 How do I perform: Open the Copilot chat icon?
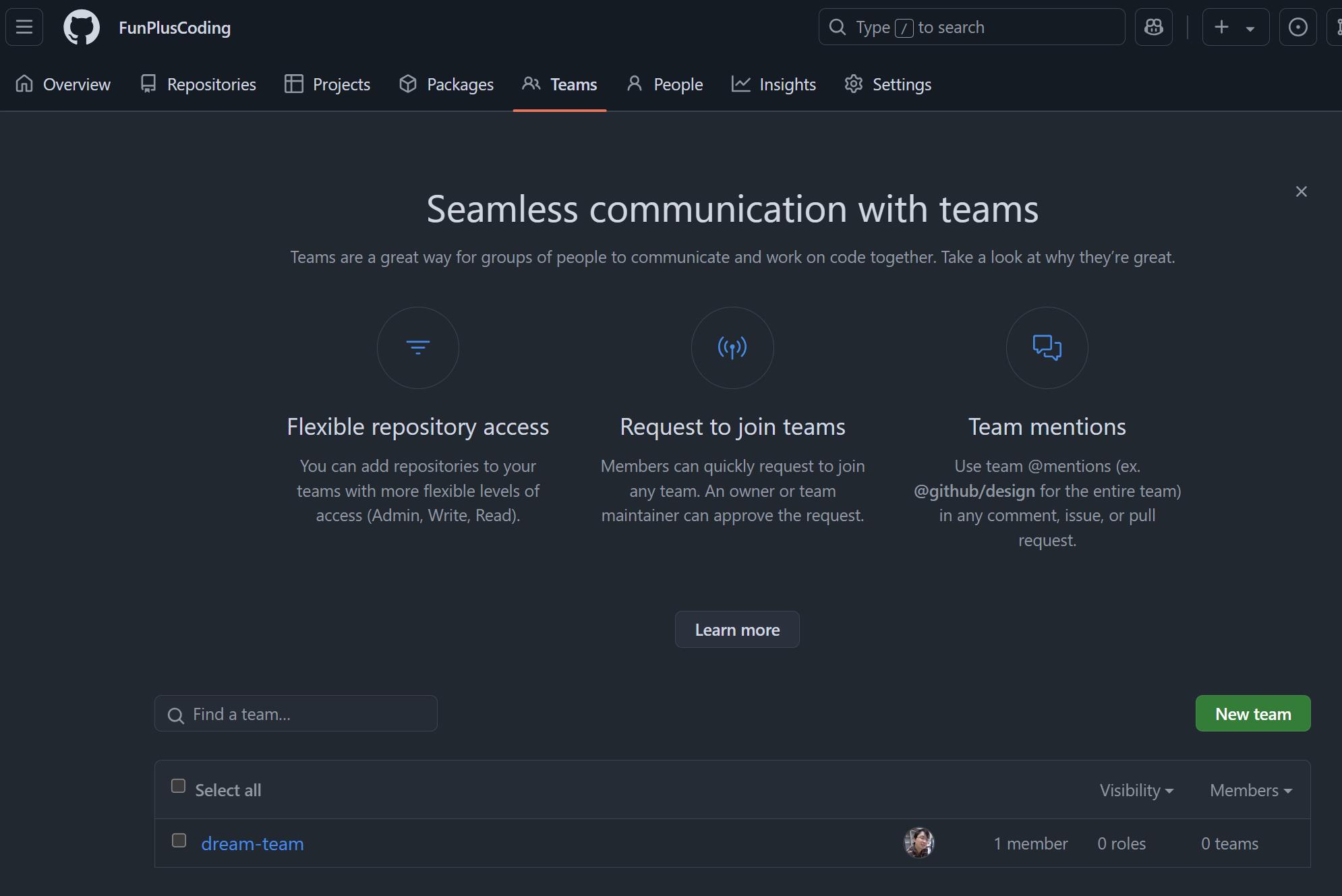pyautogui.click(x=1153, y=27)
